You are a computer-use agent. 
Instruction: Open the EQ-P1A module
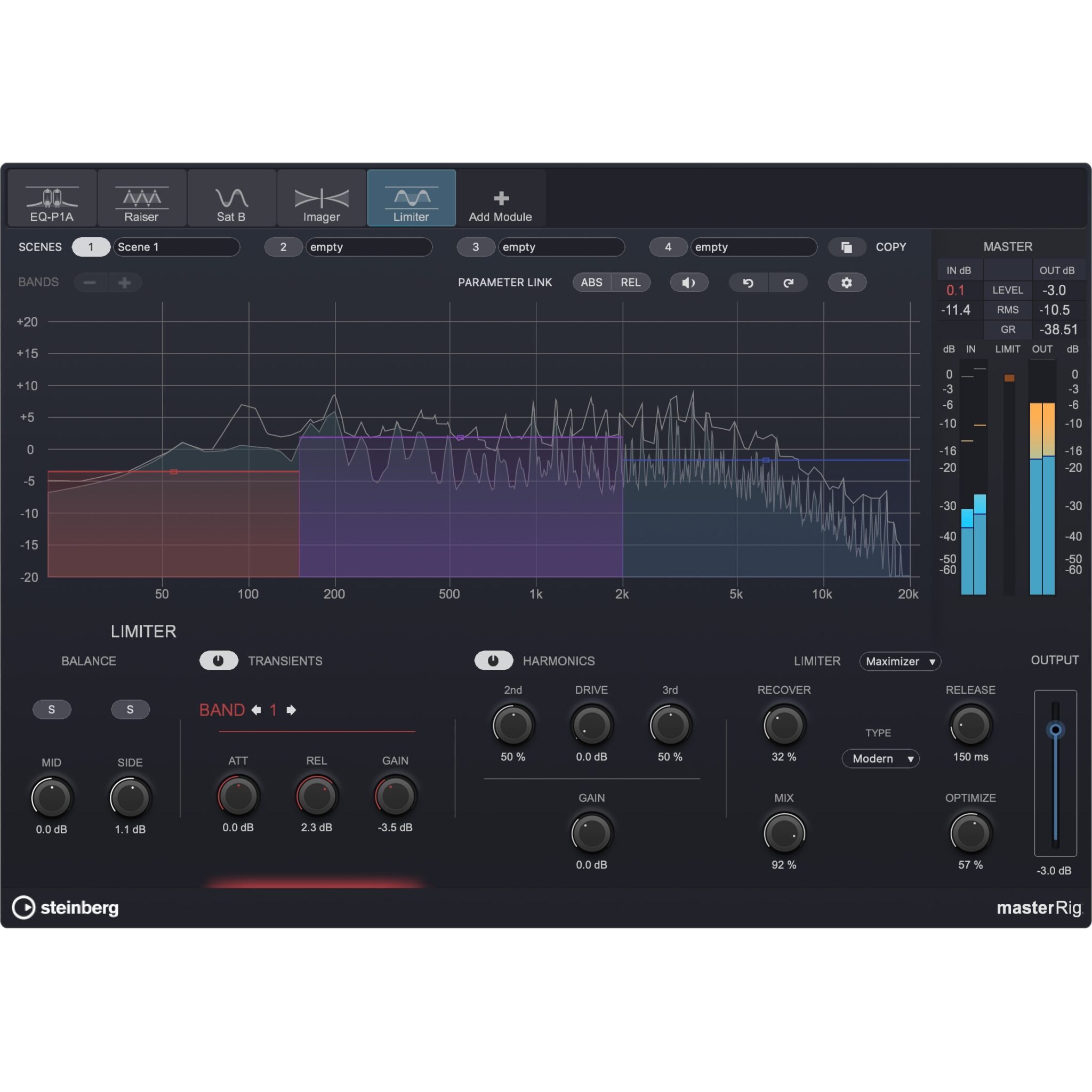[50, 199]
